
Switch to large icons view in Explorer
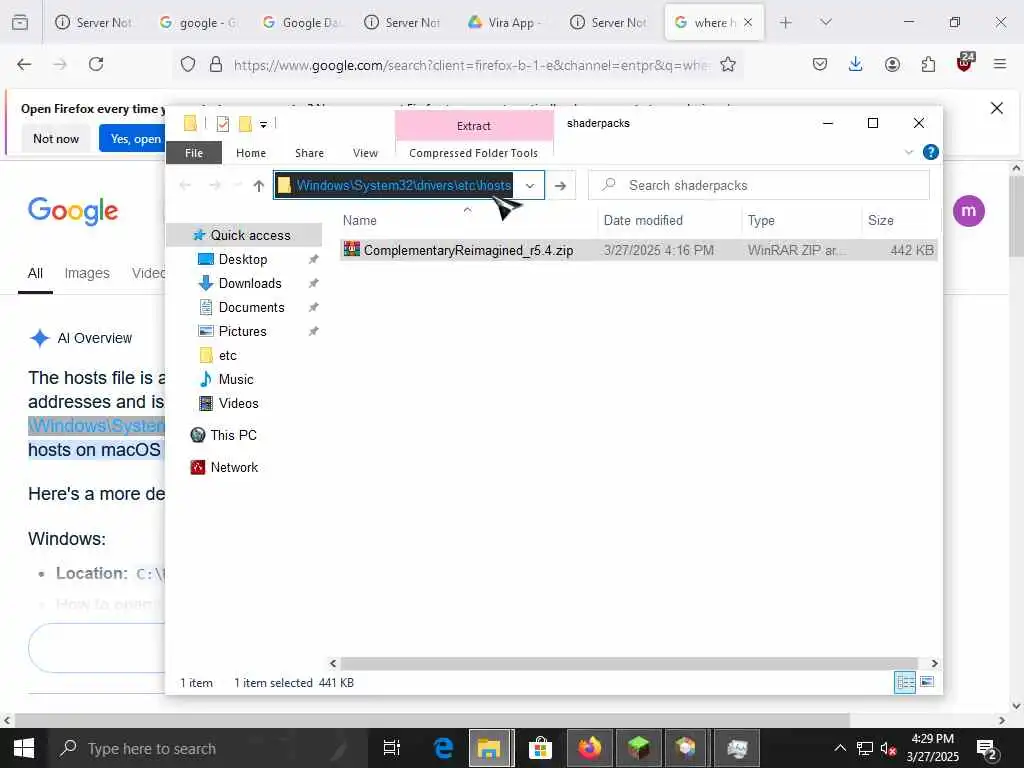pyautogui.click(x=927, y=682)
